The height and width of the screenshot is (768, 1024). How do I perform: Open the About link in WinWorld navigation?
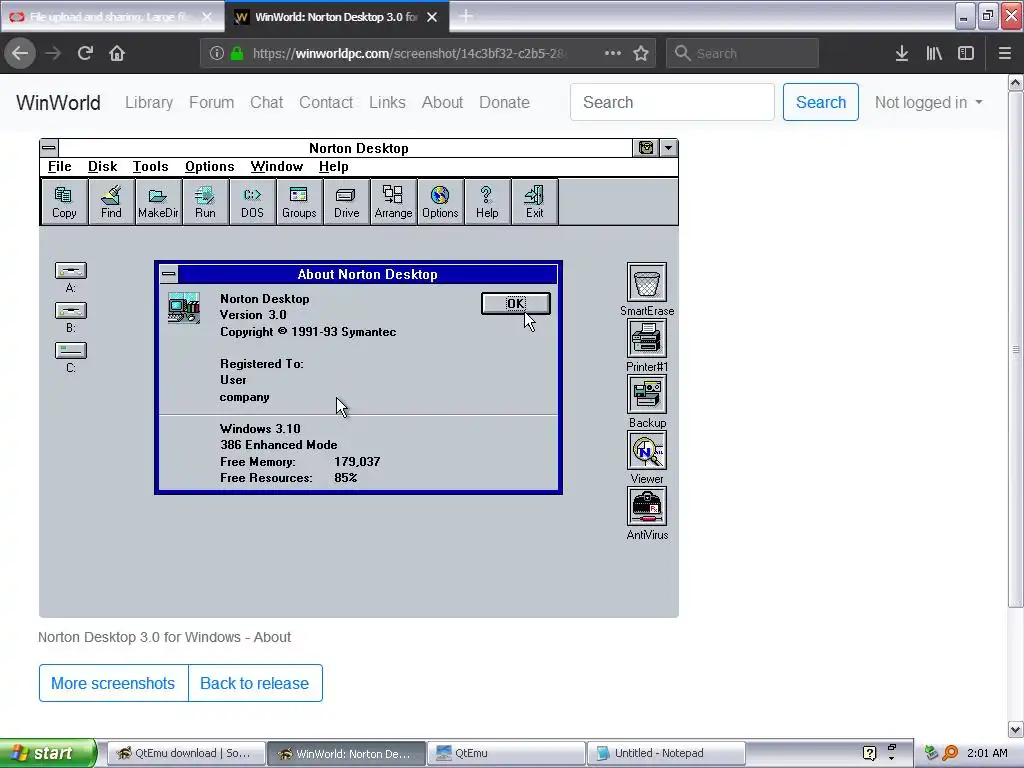point(442,103)
